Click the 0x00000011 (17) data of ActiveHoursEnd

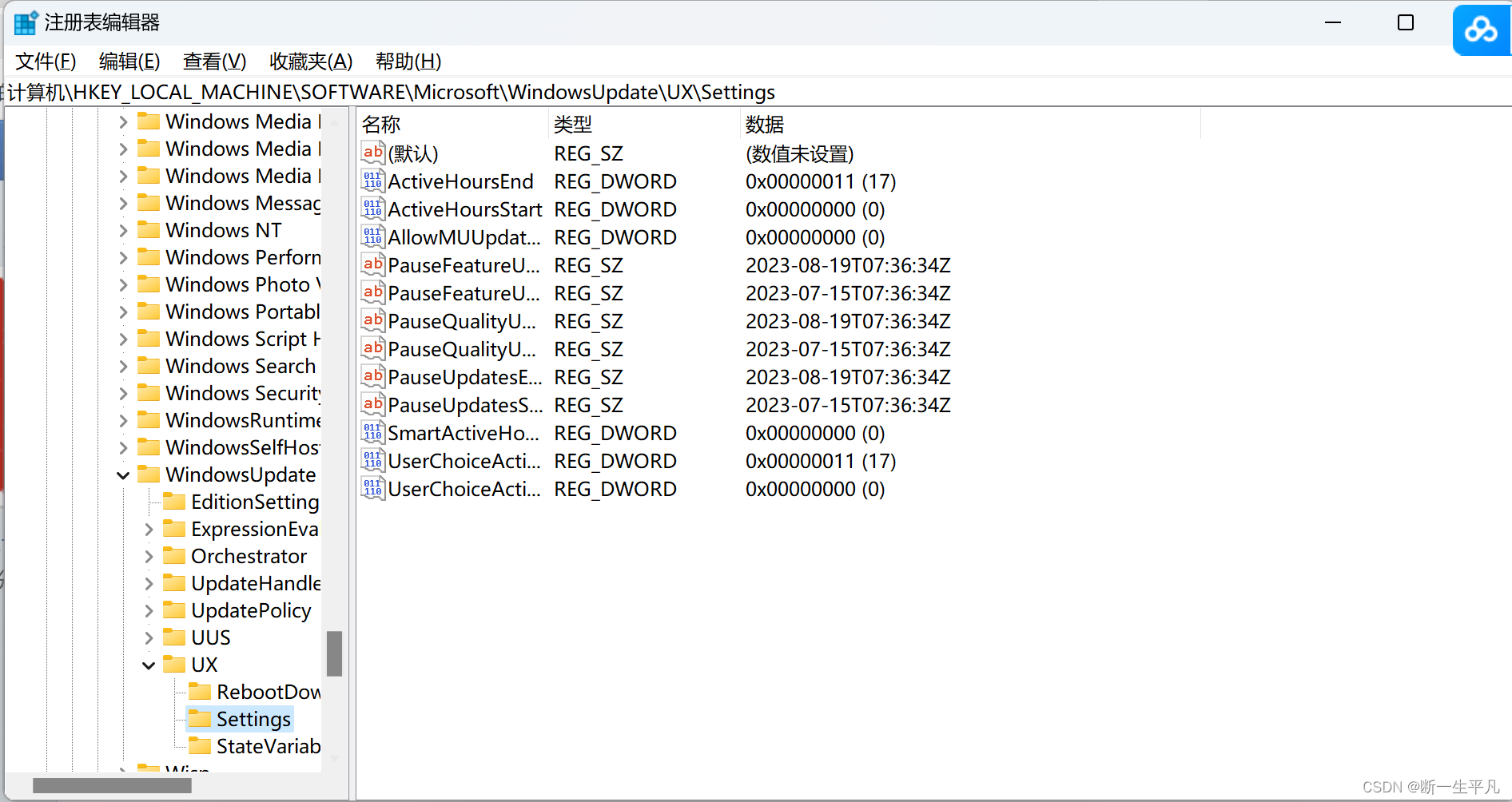tap(821, 181)
